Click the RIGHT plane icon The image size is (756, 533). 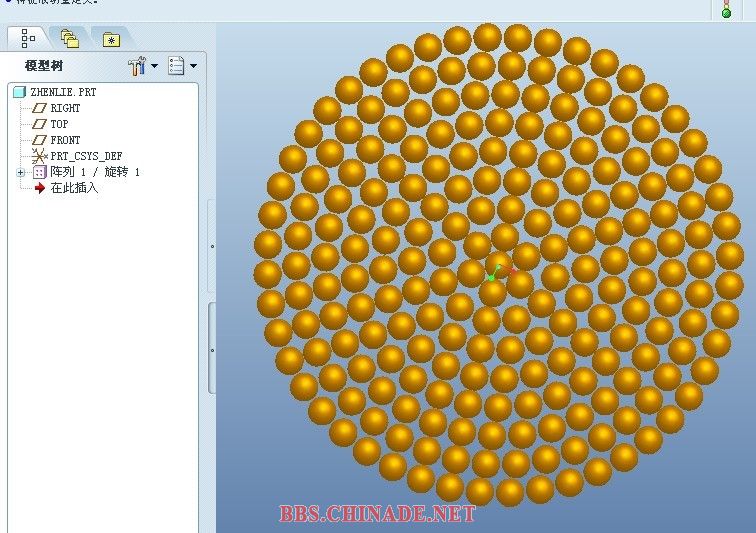point(39,108)
